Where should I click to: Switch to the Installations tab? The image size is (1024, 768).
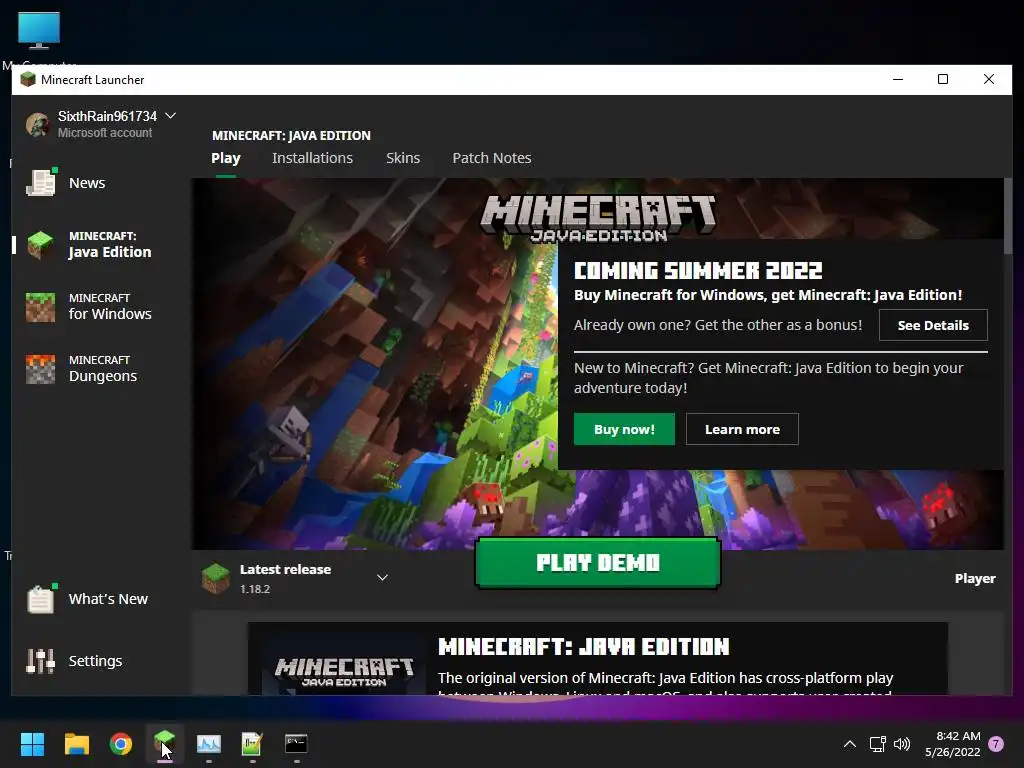pyautogui.click(x=312, y=158)
